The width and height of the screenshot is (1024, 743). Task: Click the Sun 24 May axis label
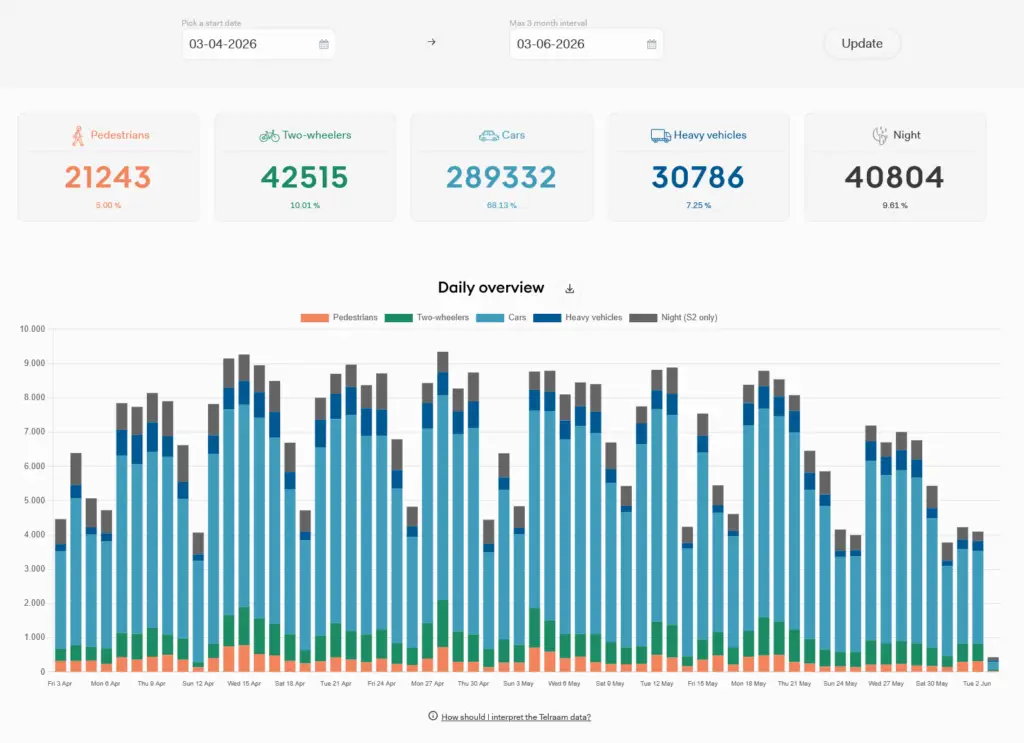(x=840, y=684)
